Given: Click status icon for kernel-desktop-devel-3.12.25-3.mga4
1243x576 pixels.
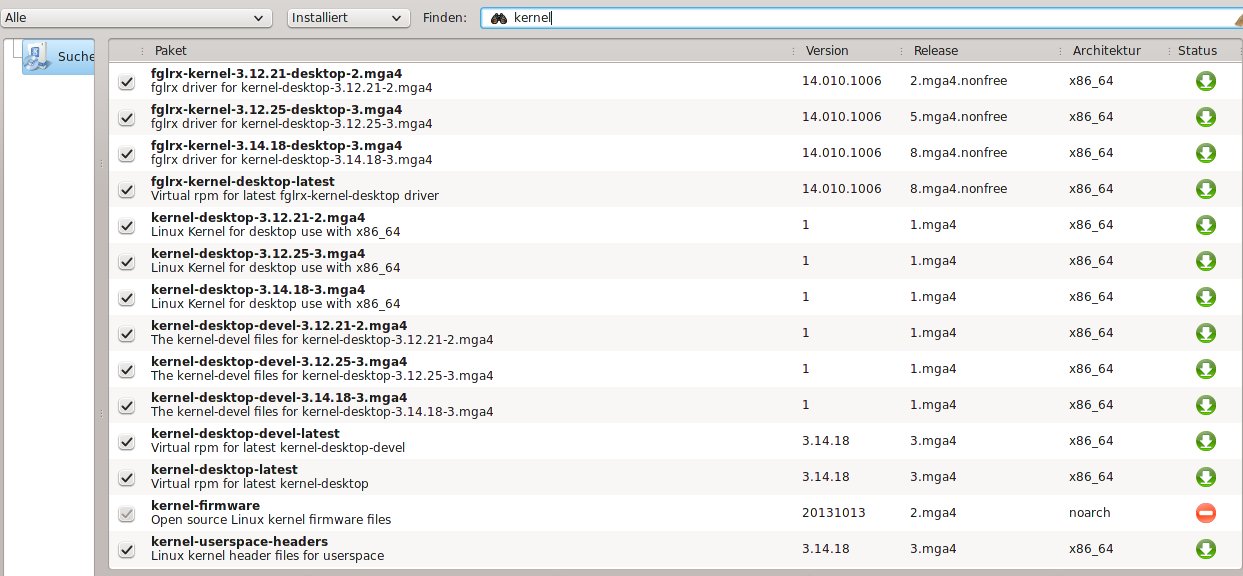Looking at the screenshot, I should pyautogui.click(x=1206, y=369).
